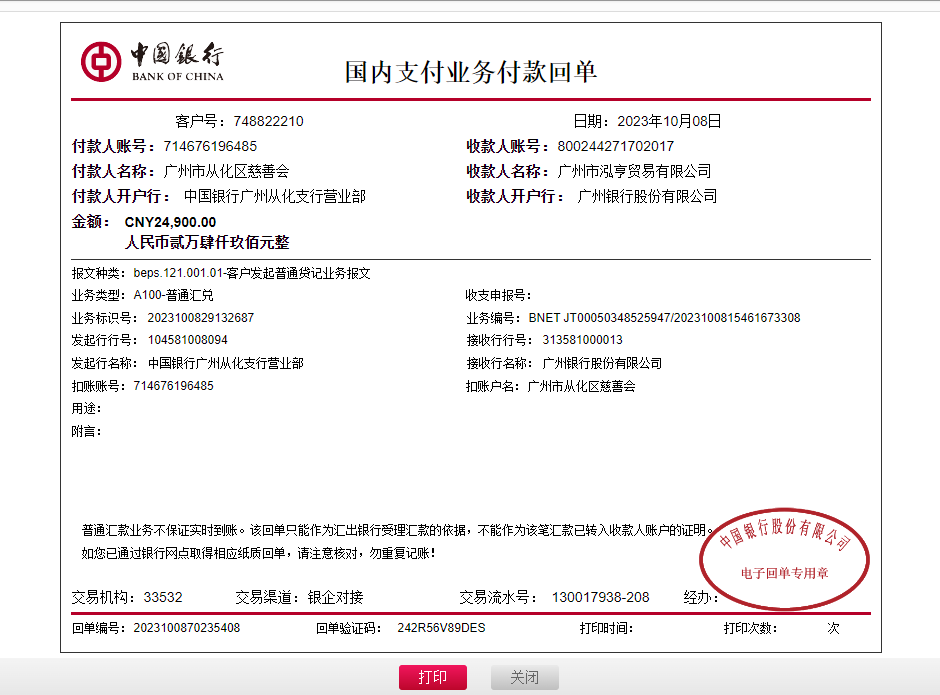Select payer name 广州市从化区慈善会 beside 付款人名称
940x695 pixels.
point(226,172)
